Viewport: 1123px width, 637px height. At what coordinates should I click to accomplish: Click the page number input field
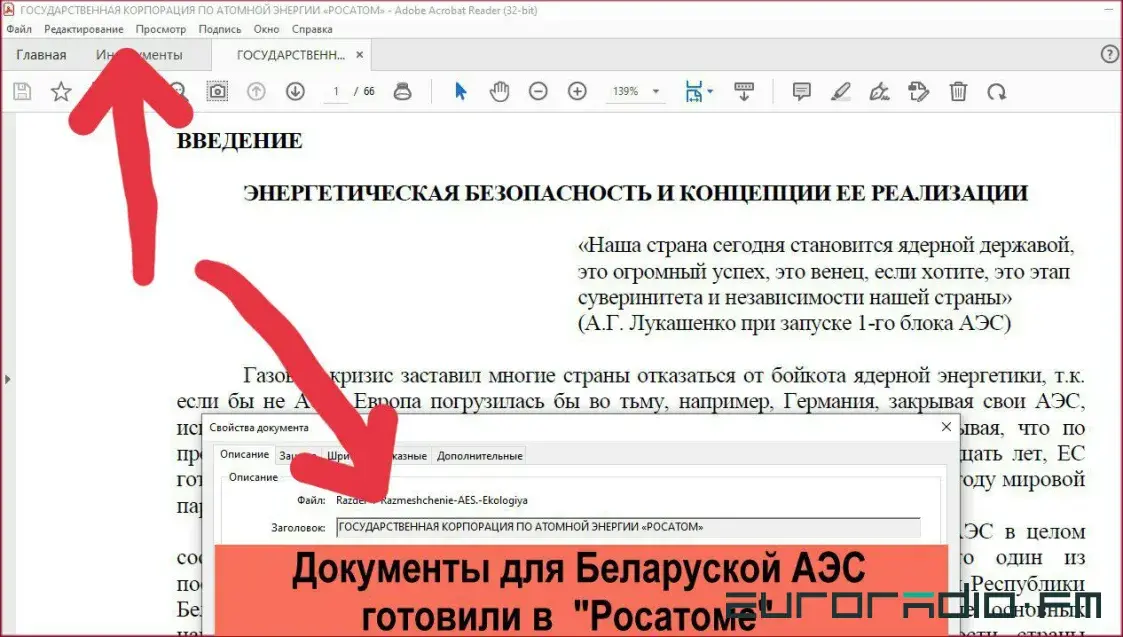(337, 92)
